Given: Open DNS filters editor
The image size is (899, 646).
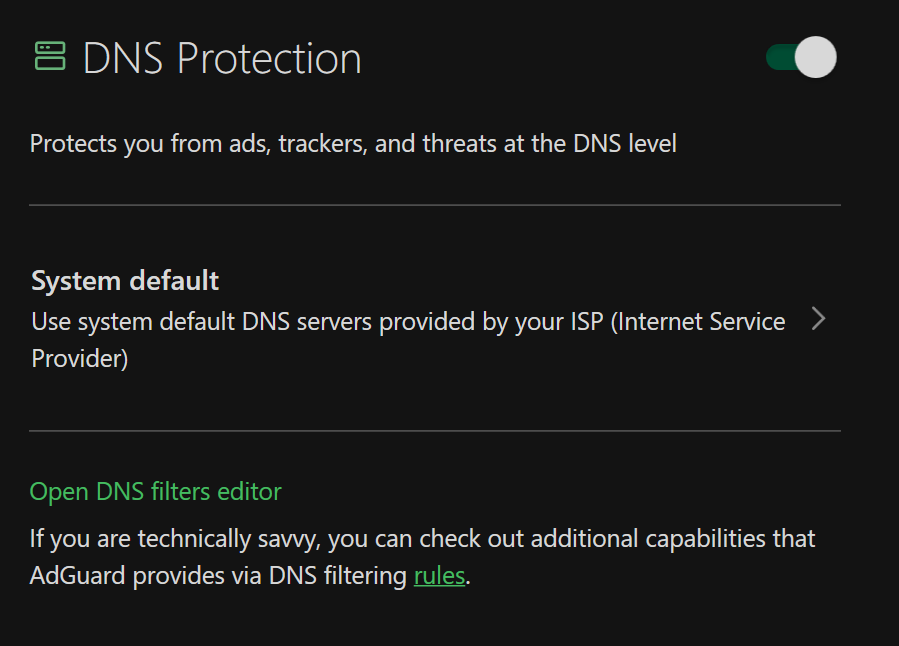Looking at the screenshot, I should click(x=155, y=491).
